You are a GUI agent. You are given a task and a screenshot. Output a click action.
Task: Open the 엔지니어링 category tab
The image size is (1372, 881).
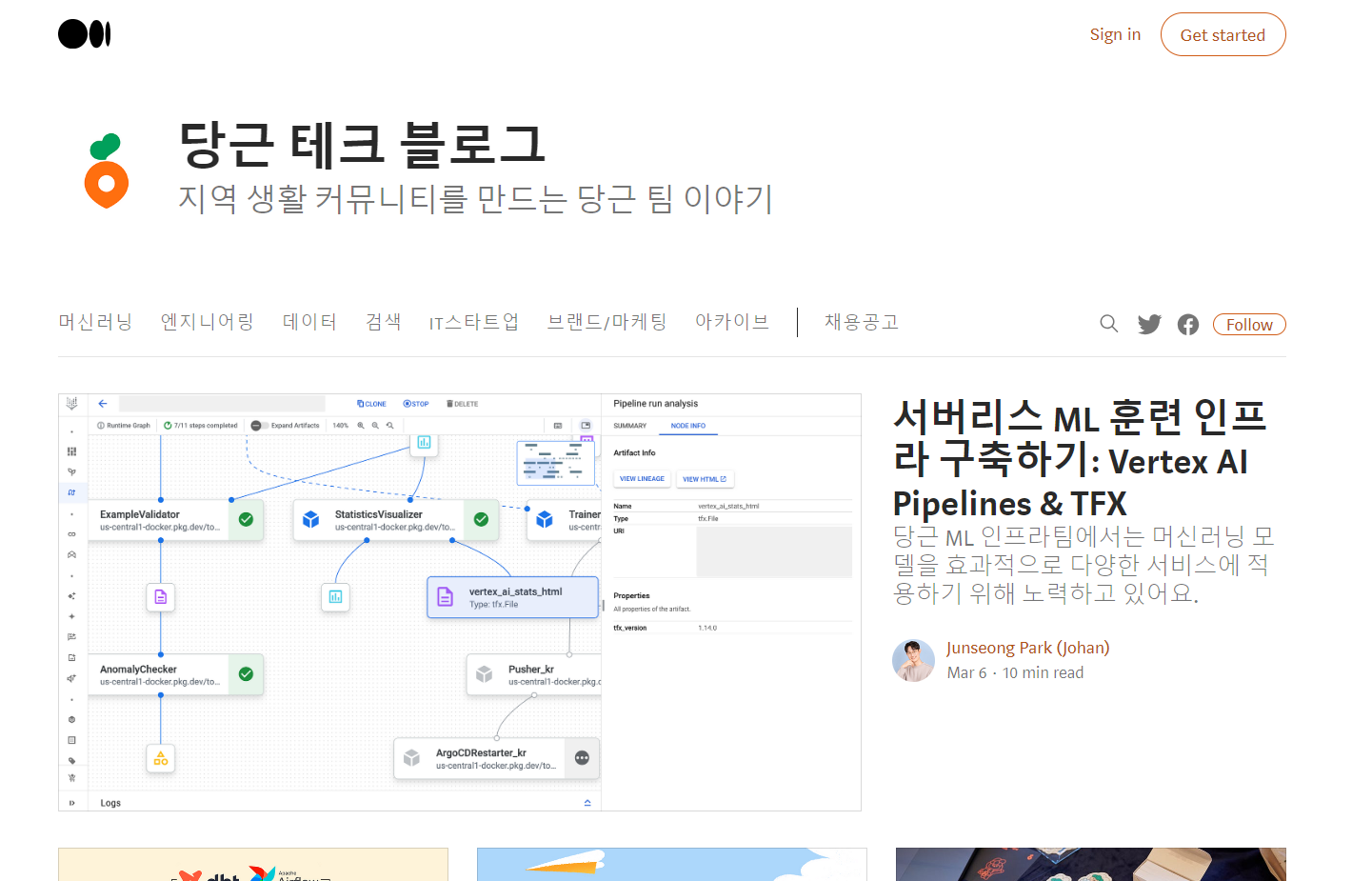click(x=208, y=322)
